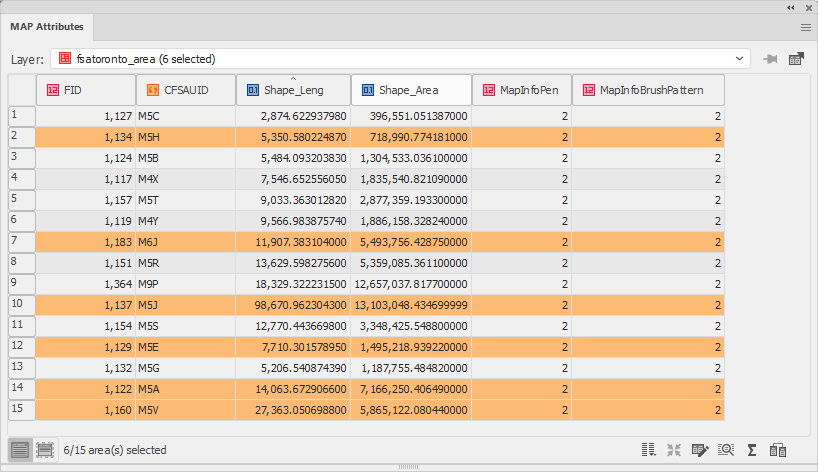Click the CFSAUID column header
Viewport: 818px width, 472px height.
click(186, 90)
